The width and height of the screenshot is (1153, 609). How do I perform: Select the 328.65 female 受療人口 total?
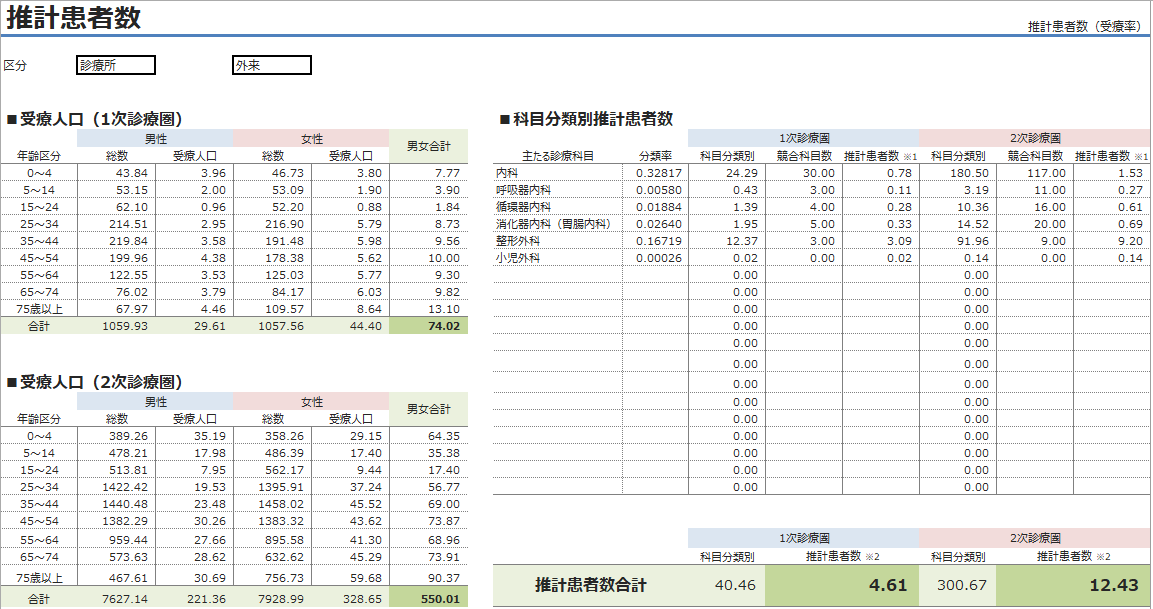350,599
